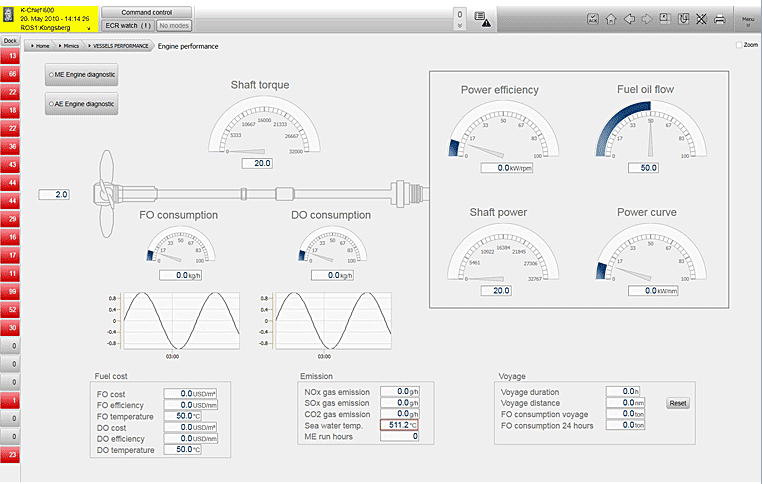Click the Fuel oil flow gauge
The width and height of the screenshot is (762, 484).
644,135
